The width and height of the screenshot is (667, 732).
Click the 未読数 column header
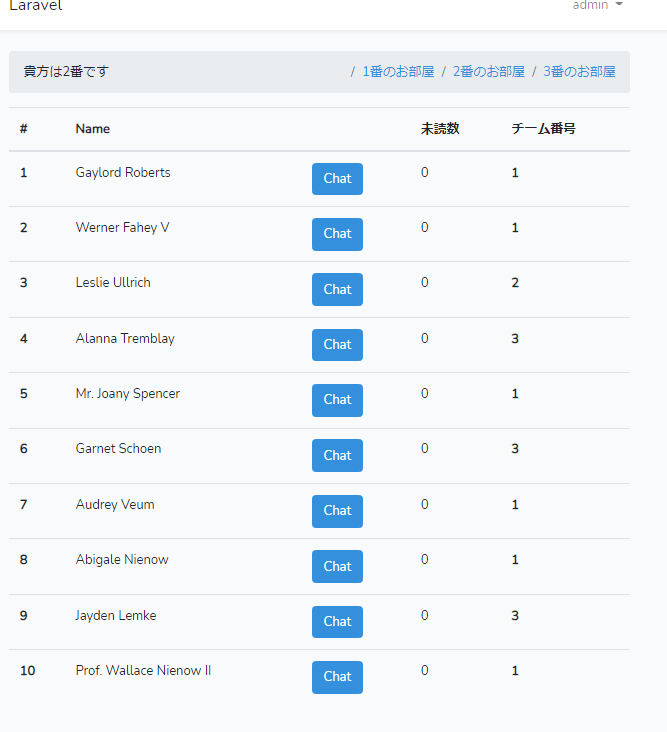[x=440, y=129]
